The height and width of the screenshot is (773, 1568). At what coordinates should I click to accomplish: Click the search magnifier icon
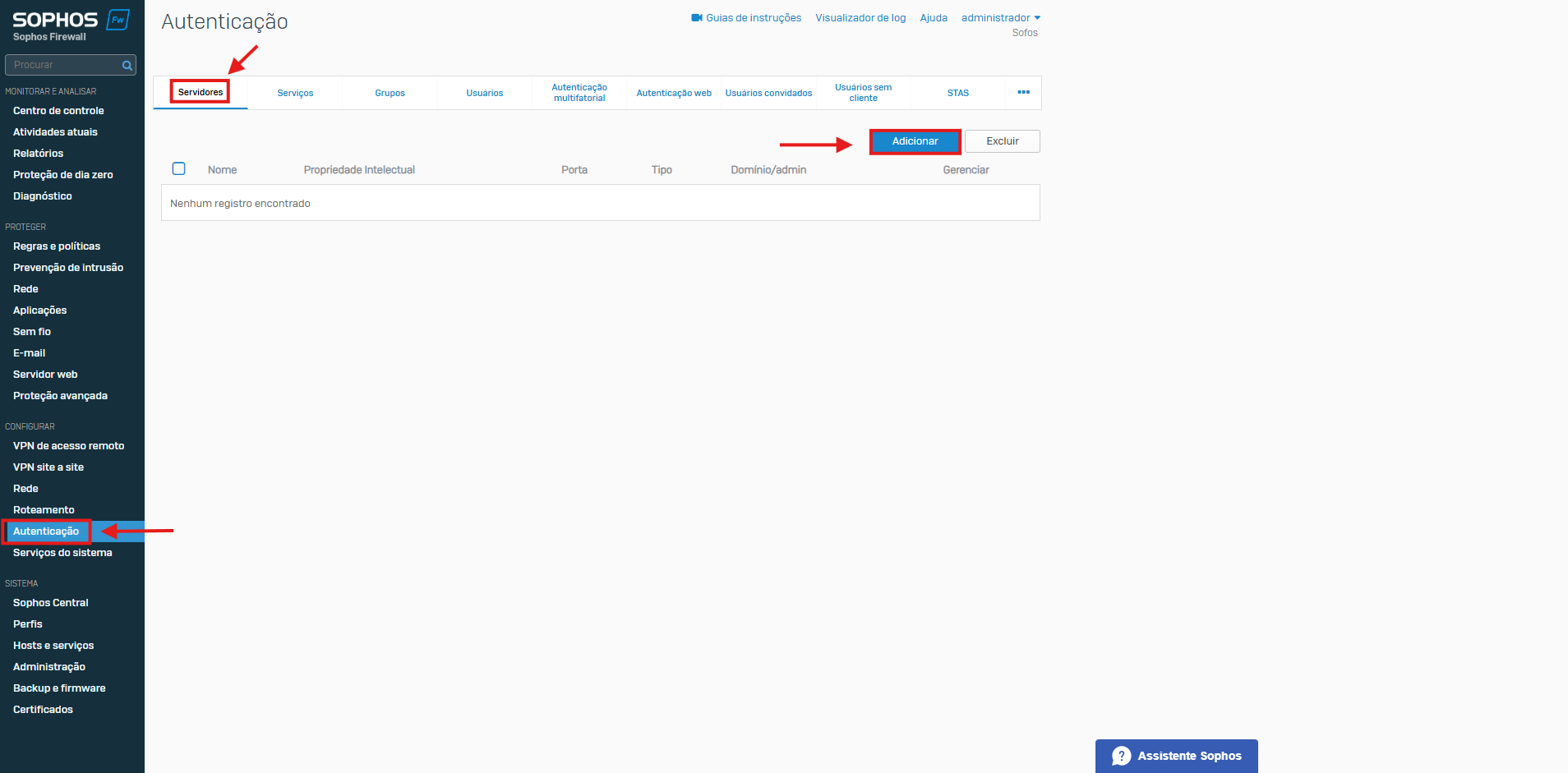(127, 65)
